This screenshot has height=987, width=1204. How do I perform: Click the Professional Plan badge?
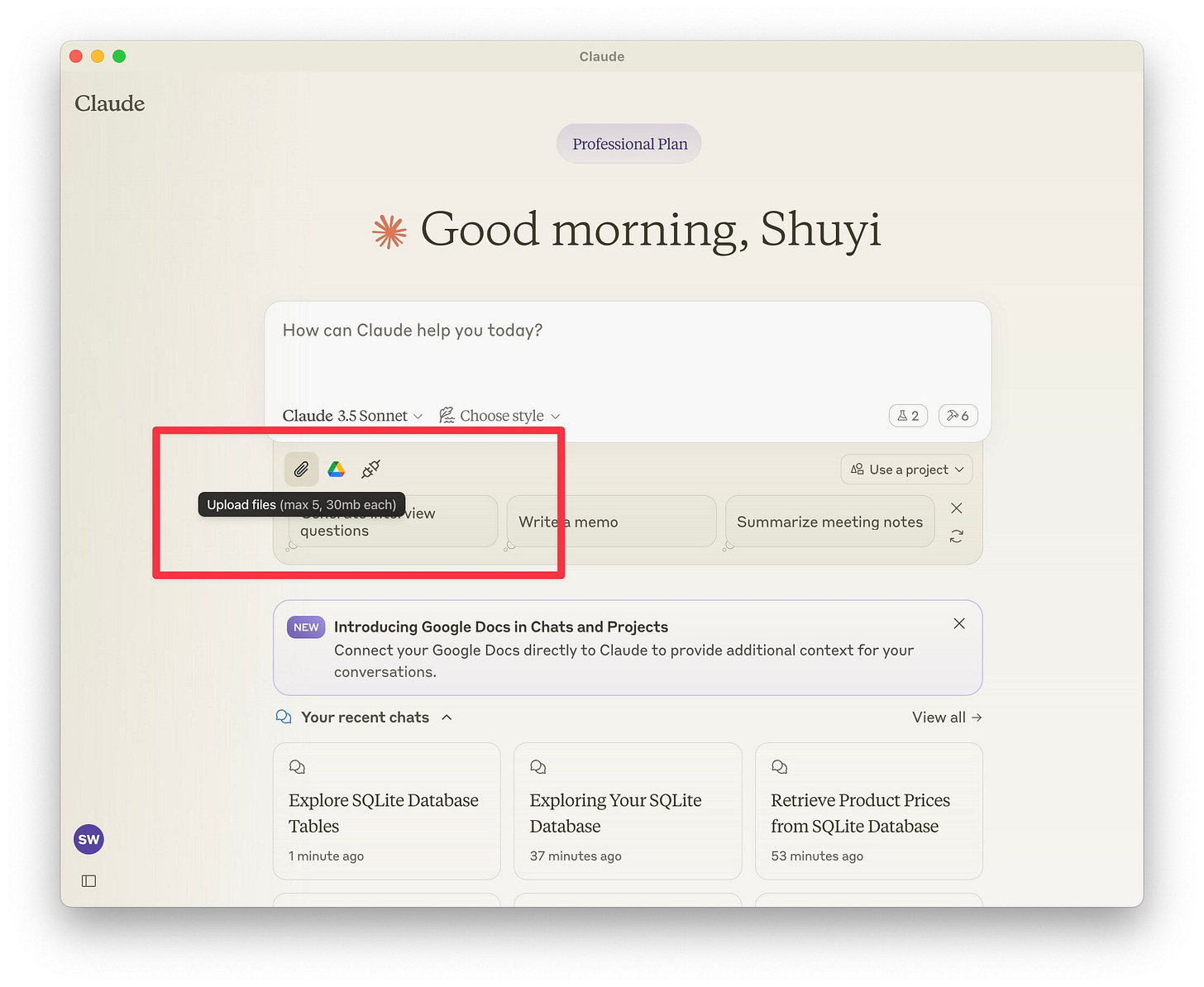coord(629,144)
